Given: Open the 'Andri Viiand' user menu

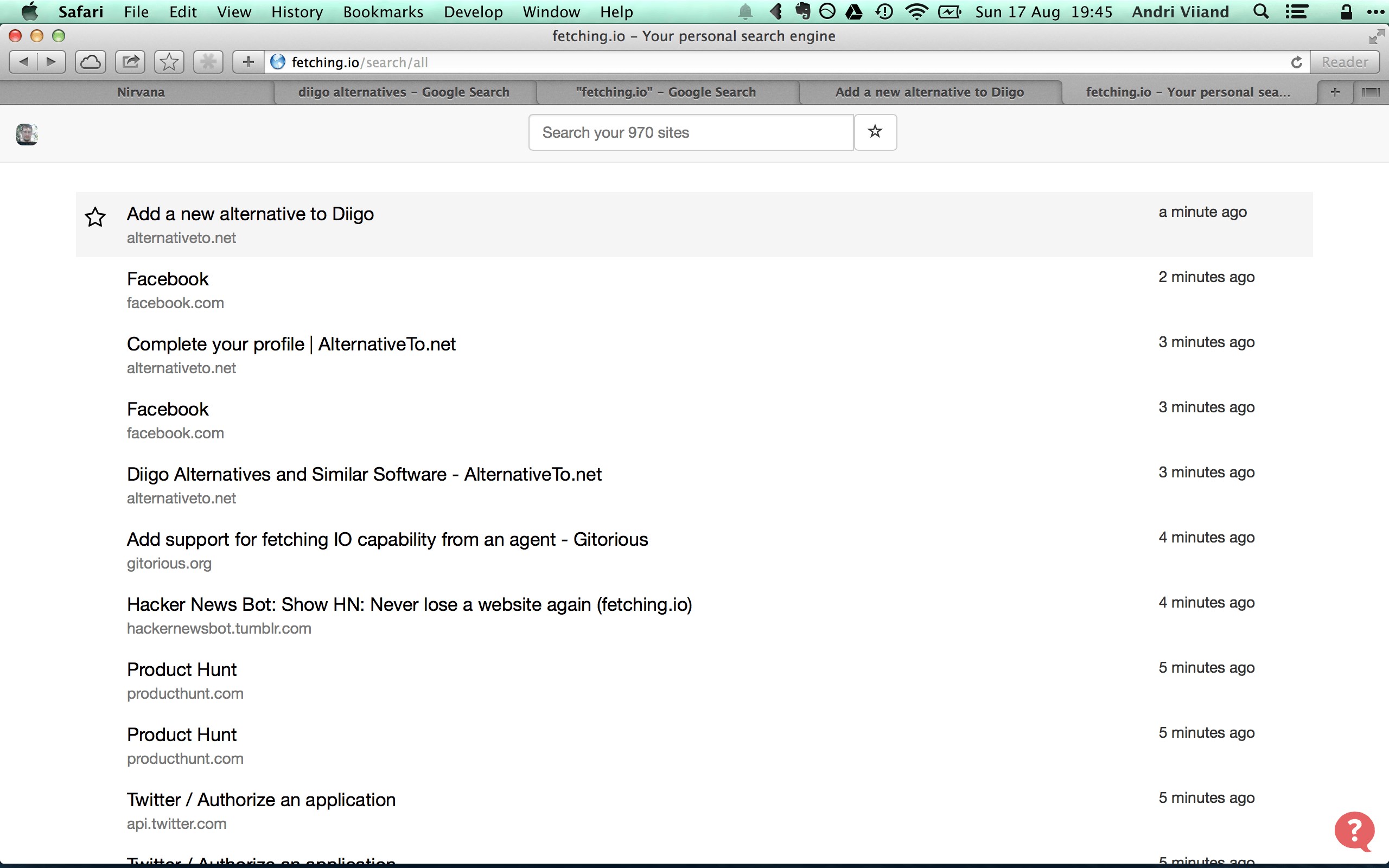Looking at the screenshot, I should [1180, 11].
